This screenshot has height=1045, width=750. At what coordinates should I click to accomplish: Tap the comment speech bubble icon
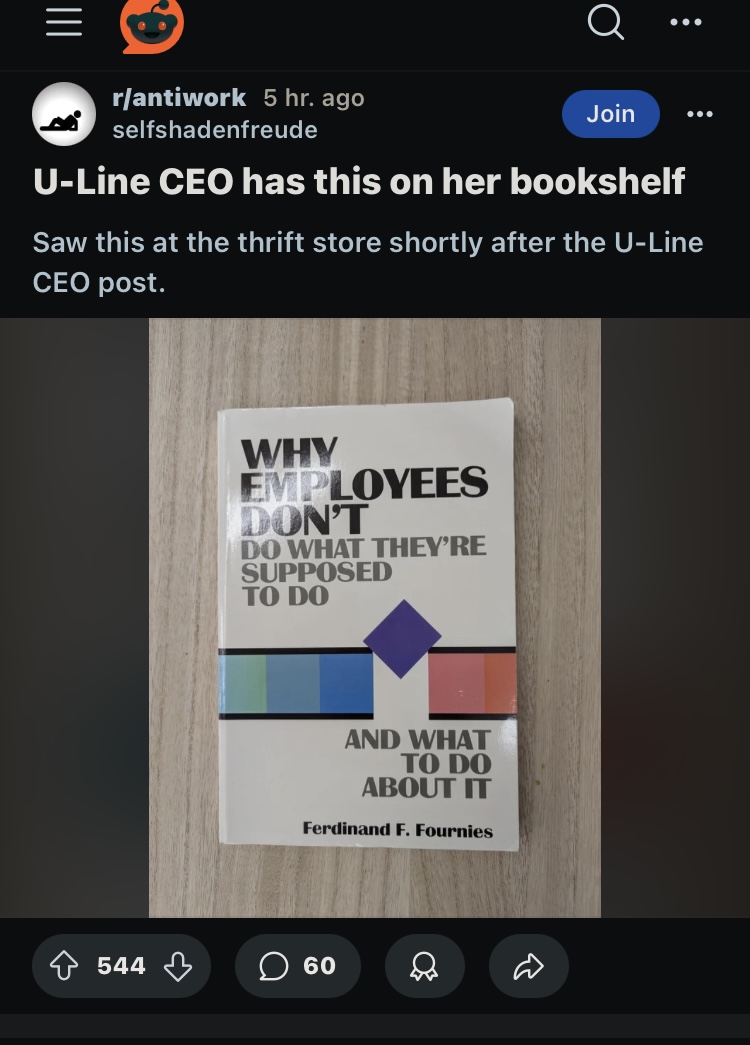tap(273, 966)
